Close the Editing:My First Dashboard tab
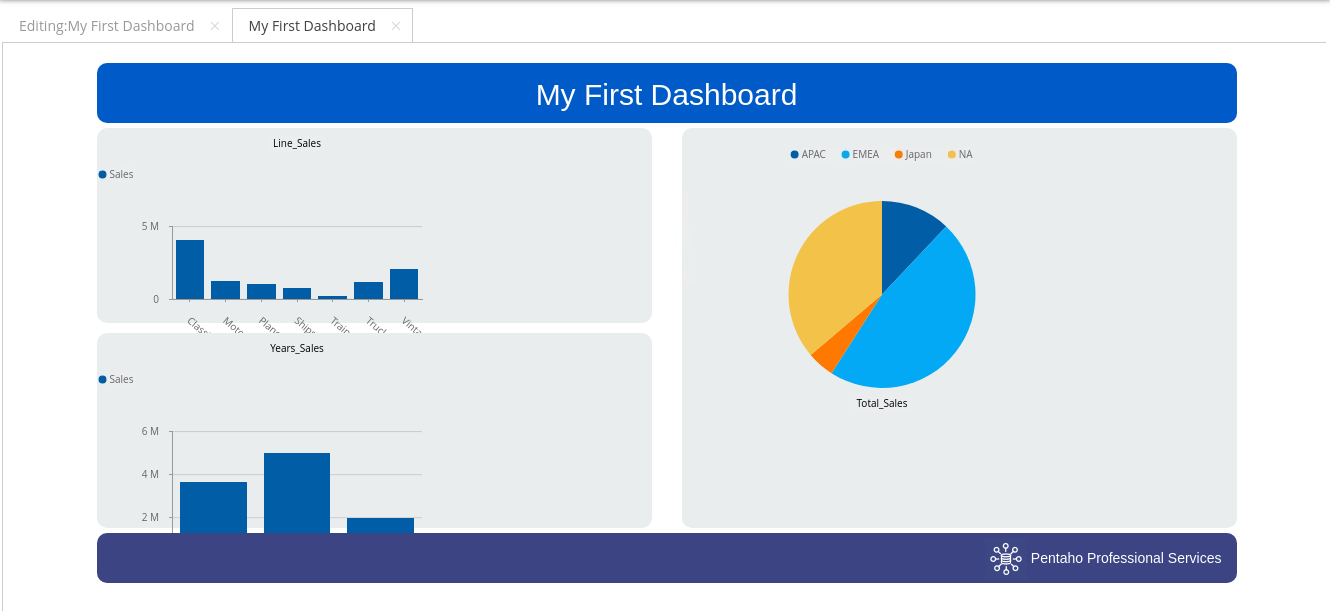The width and height of the screenshot is (1330, 611). point(214,26)
